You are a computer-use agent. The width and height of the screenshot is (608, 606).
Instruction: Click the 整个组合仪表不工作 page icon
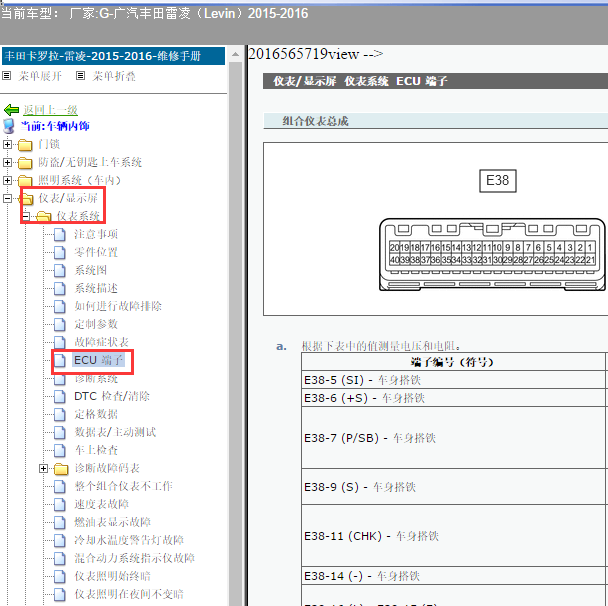[x=59, y=486]
